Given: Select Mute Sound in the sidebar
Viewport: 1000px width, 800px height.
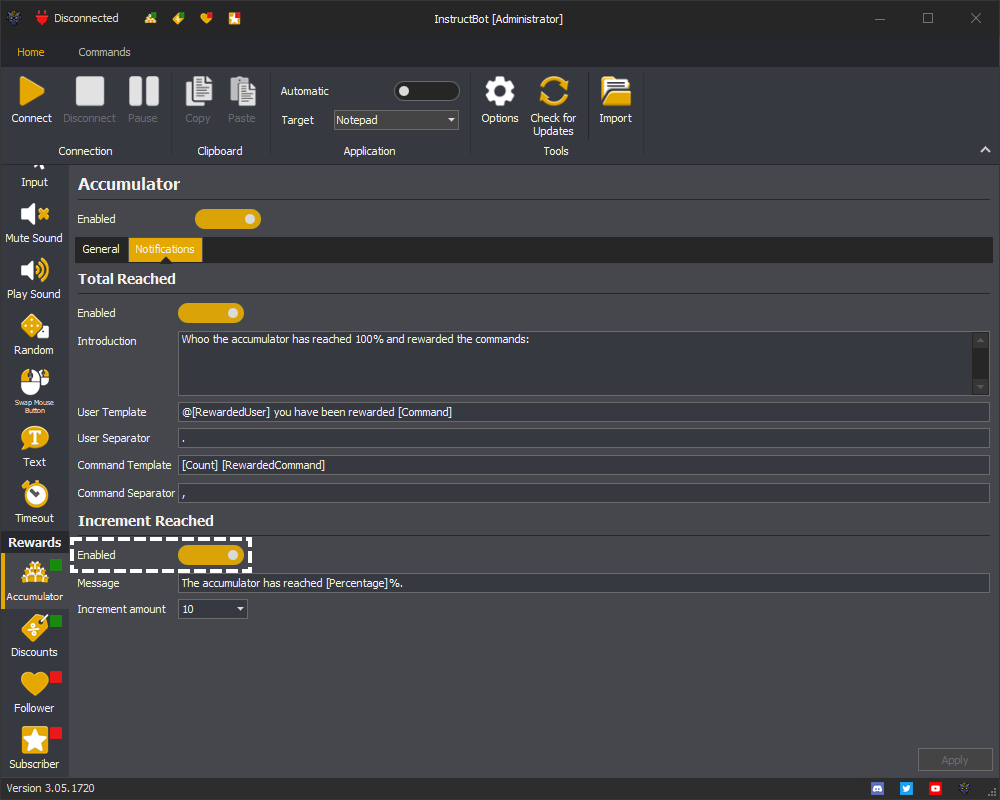Looking at the screenshot, I should (34, 223).
